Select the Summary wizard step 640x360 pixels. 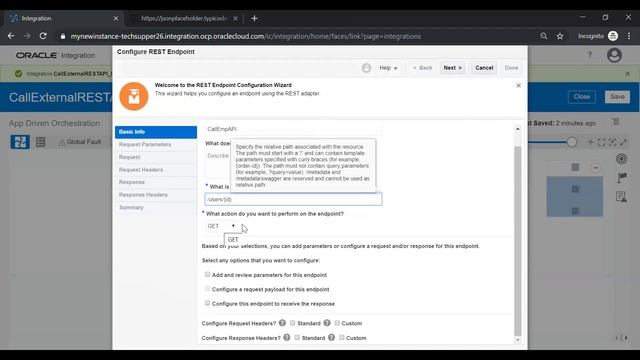point(156,207)
